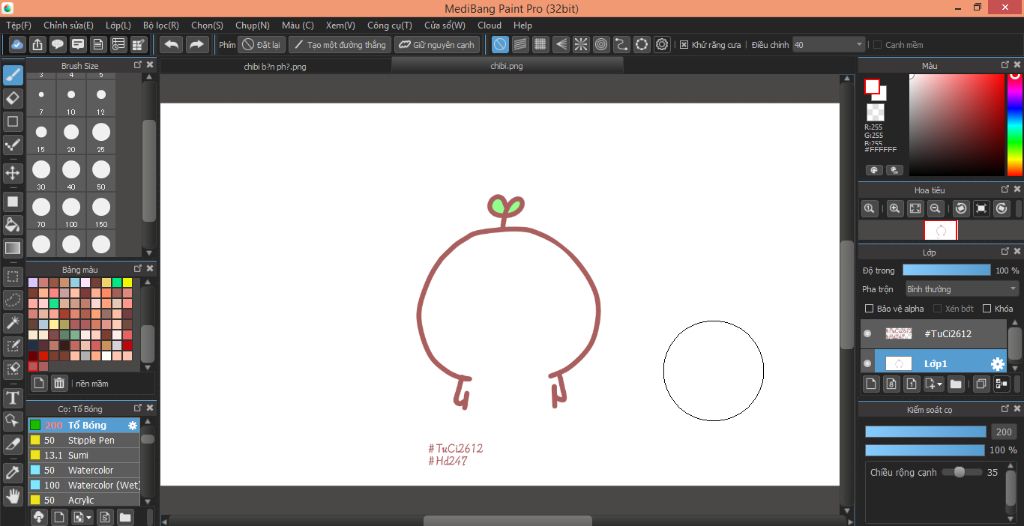Switch to chibi.png tab

(507, 66)
